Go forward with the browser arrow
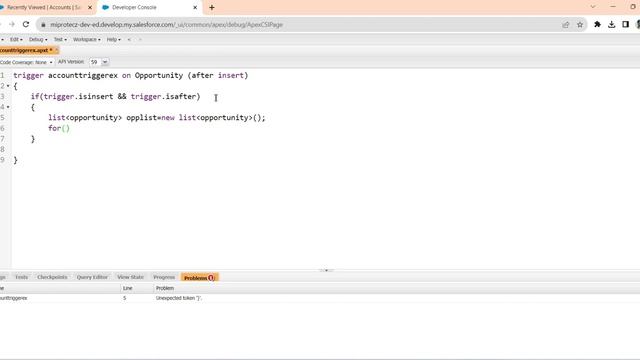Screen dimensions: 640x360 pos(11,24)
